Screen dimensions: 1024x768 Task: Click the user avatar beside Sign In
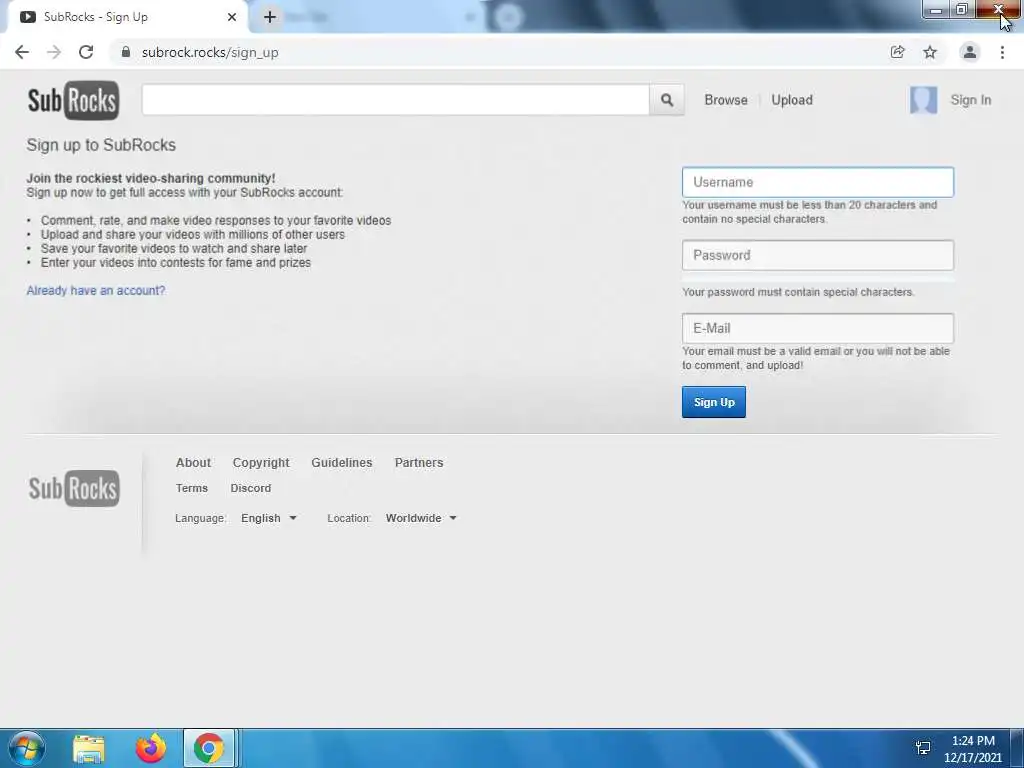click(923, 100)
